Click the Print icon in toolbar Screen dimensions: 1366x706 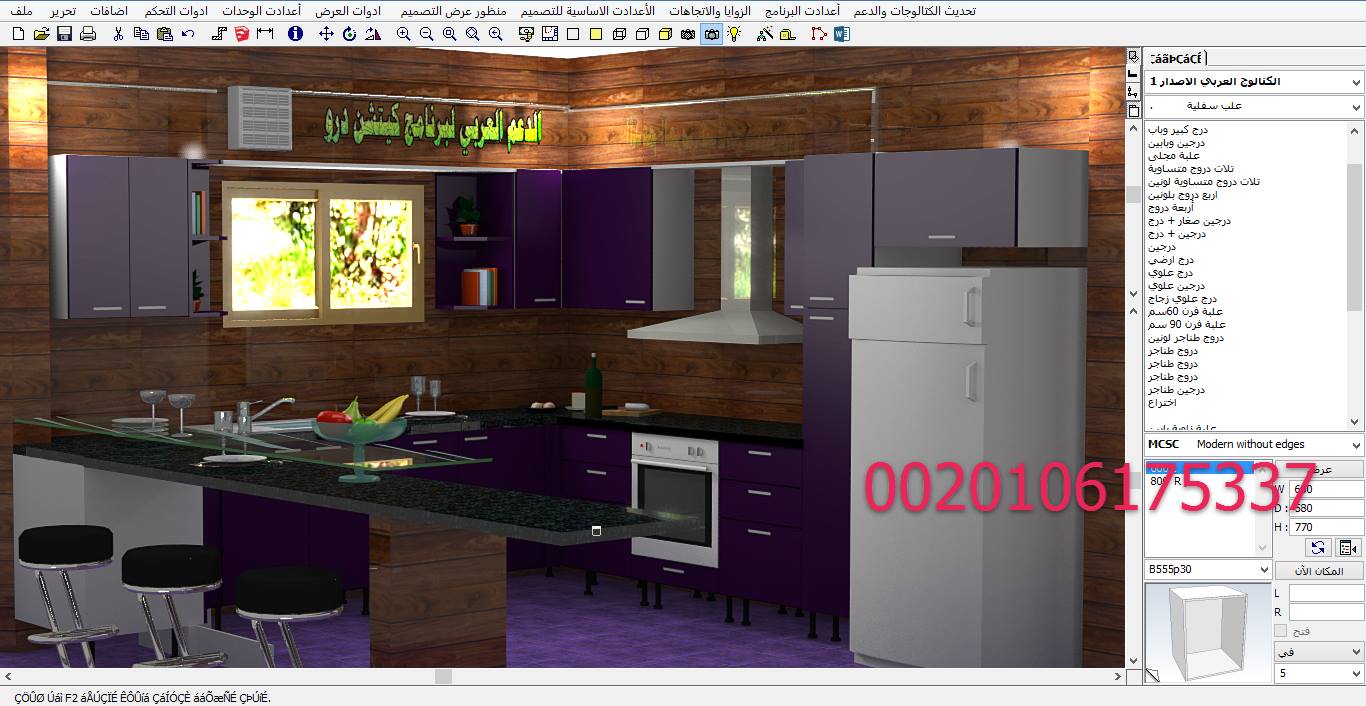(x=88, y=34)
